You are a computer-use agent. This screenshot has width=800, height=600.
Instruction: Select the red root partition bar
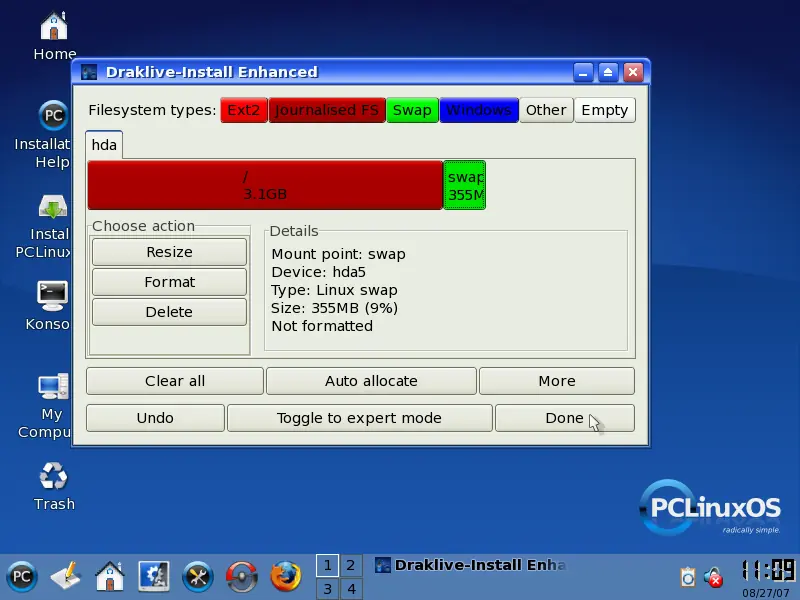click(265, 185)
